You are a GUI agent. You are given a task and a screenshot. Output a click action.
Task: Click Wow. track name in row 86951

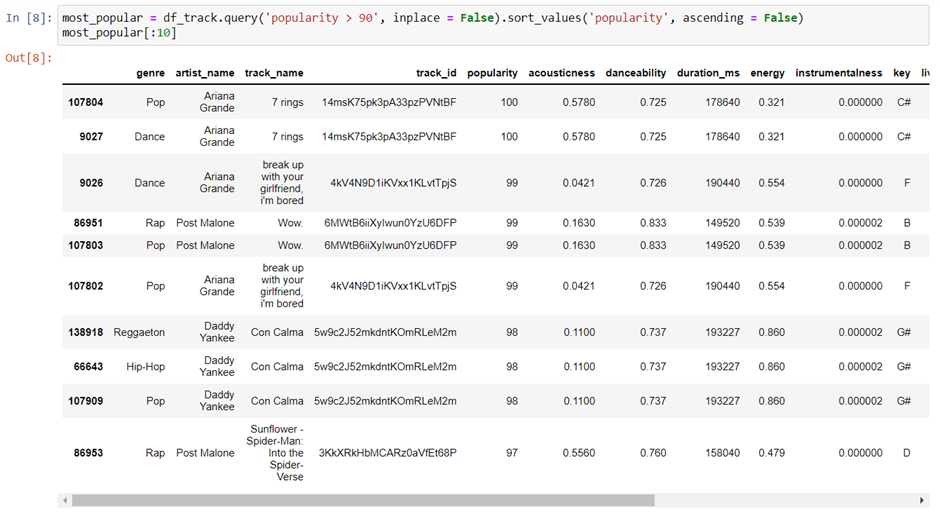pyautogui.click(x=290, y=223)
